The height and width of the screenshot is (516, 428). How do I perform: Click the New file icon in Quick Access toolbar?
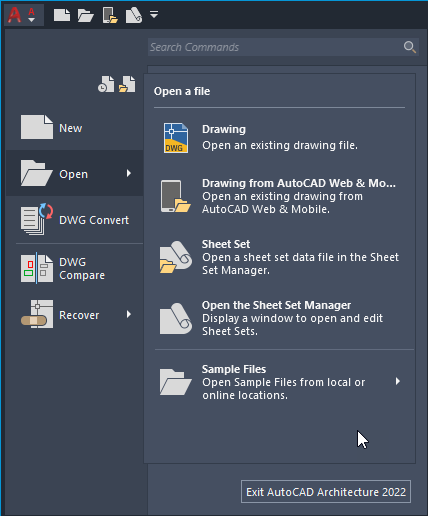(x=62, y=15)
